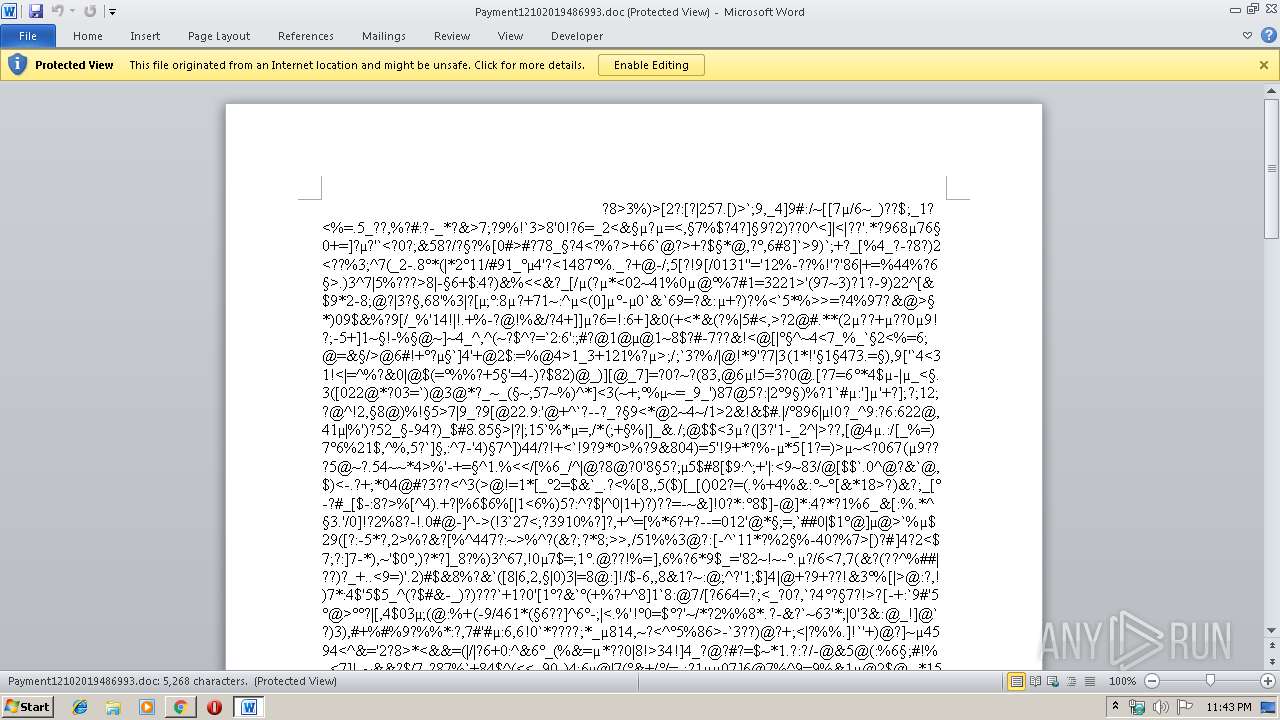Open the File tab

(28, 36)
